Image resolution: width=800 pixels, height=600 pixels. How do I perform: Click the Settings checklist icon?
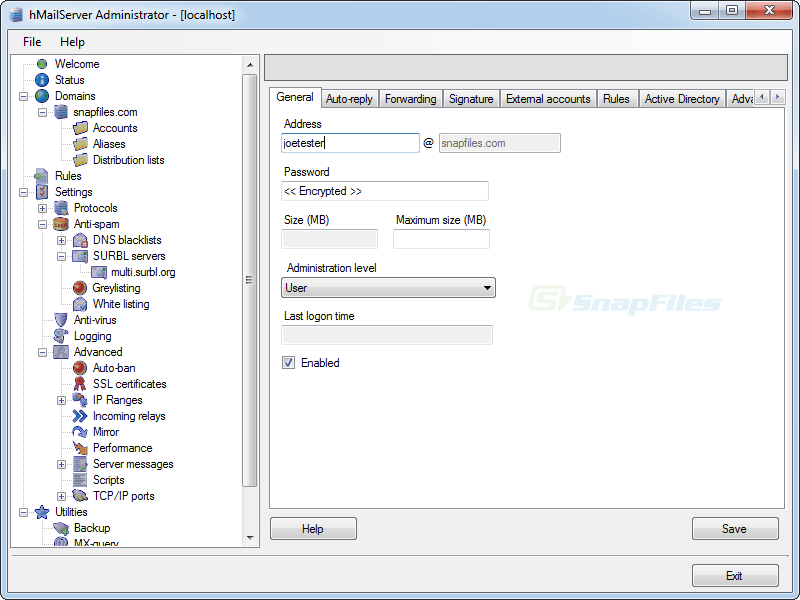[x=42, y=192]
